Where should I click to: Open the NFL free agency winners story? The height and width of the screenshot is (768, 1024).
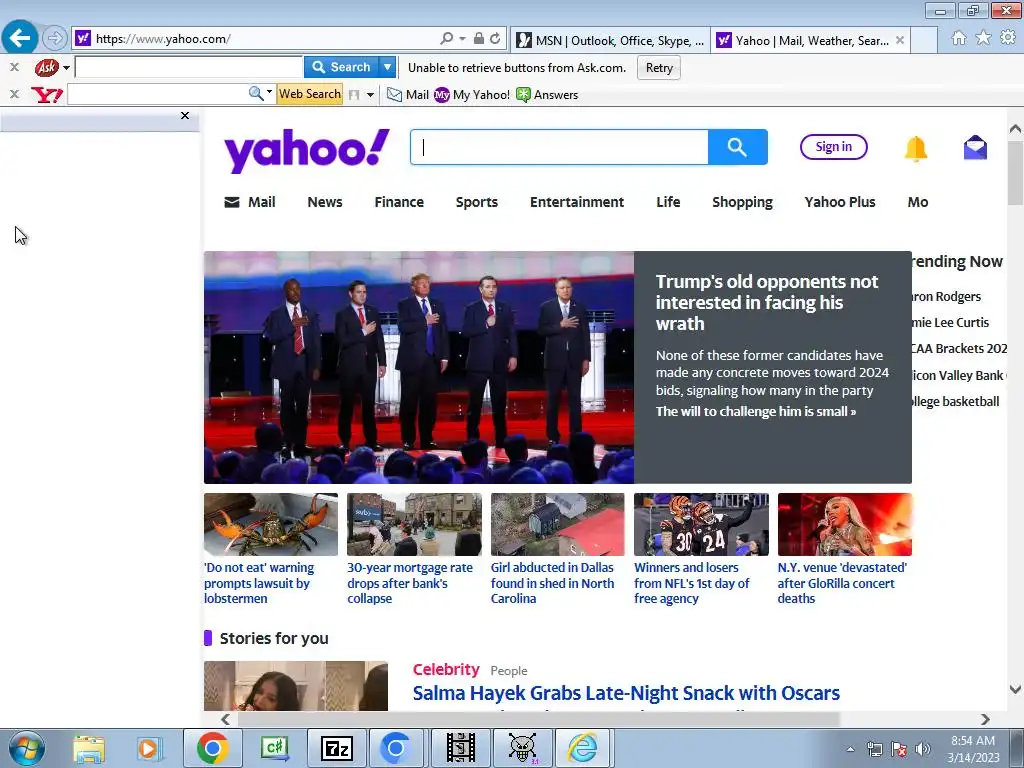click(x=692, y=583)
